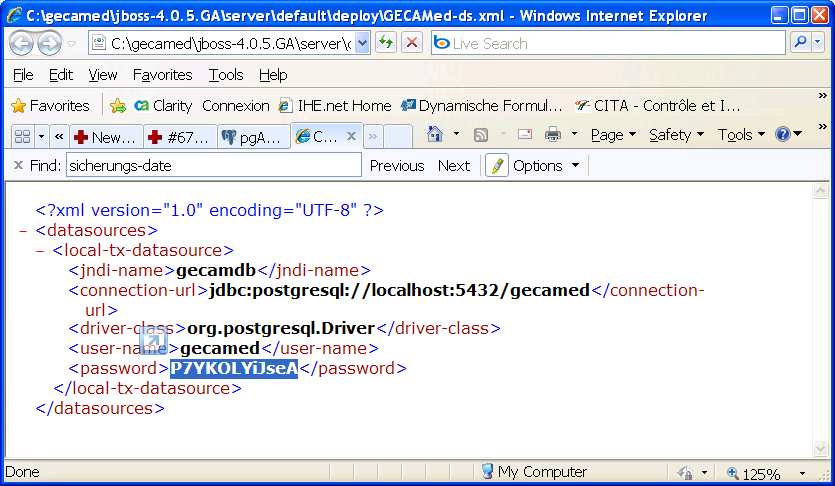Open the Favorites menu
835x486 pixels.
click(x=162, y=75)
